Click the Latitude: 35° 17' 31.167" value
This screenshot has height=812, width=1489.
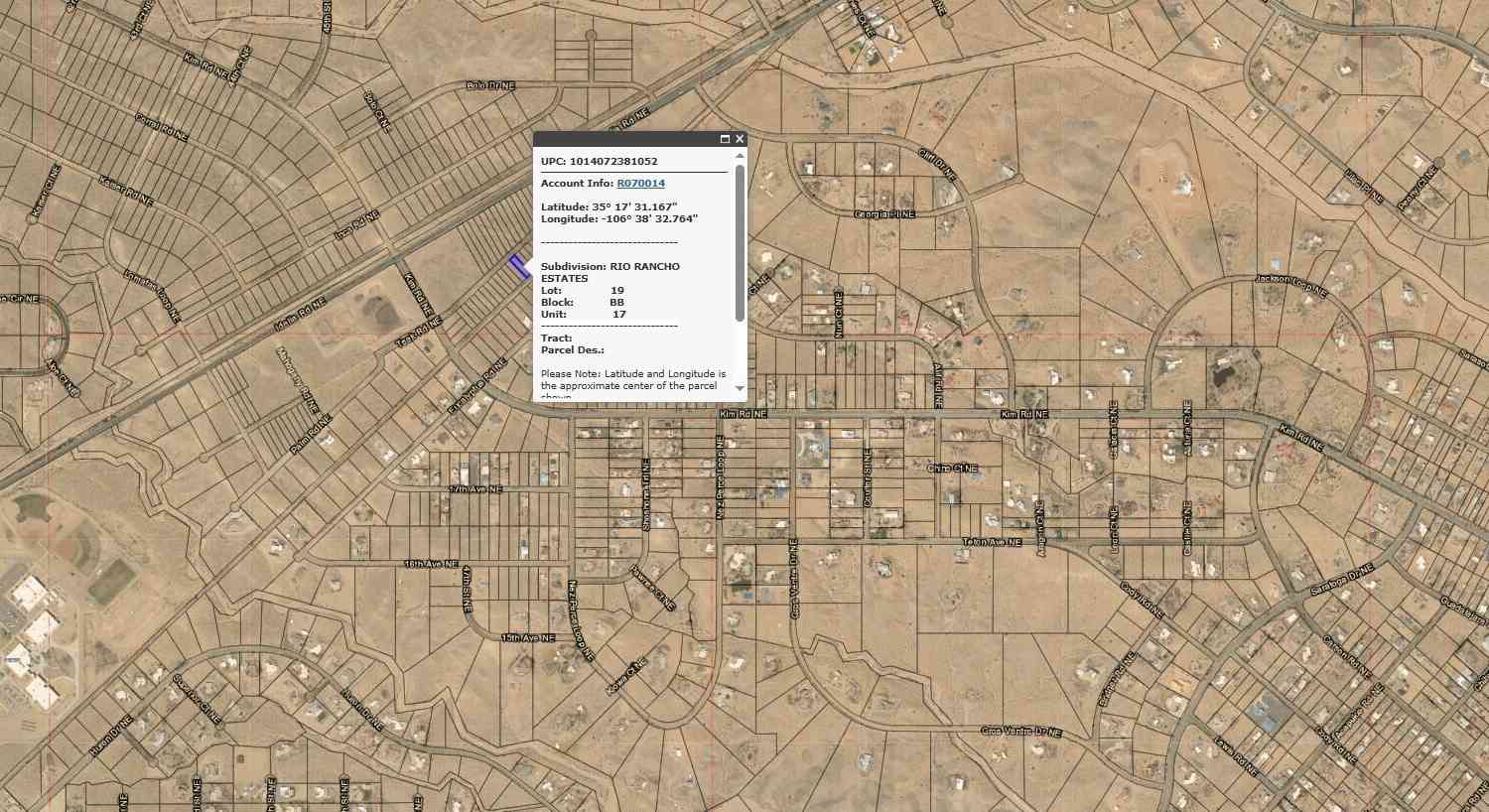(609, 206)
